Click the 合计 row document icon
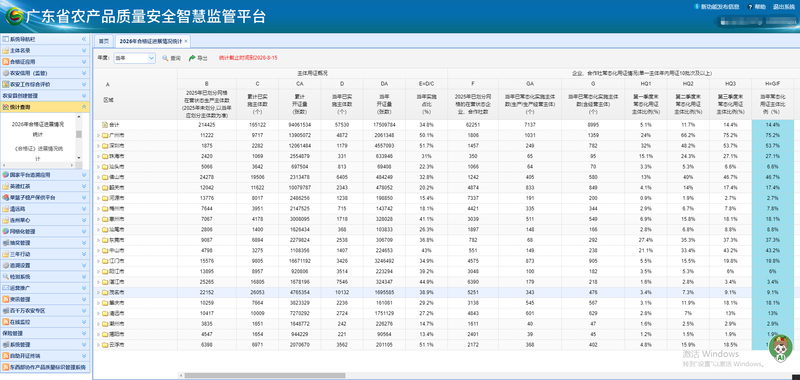 [x=105, y=124]
